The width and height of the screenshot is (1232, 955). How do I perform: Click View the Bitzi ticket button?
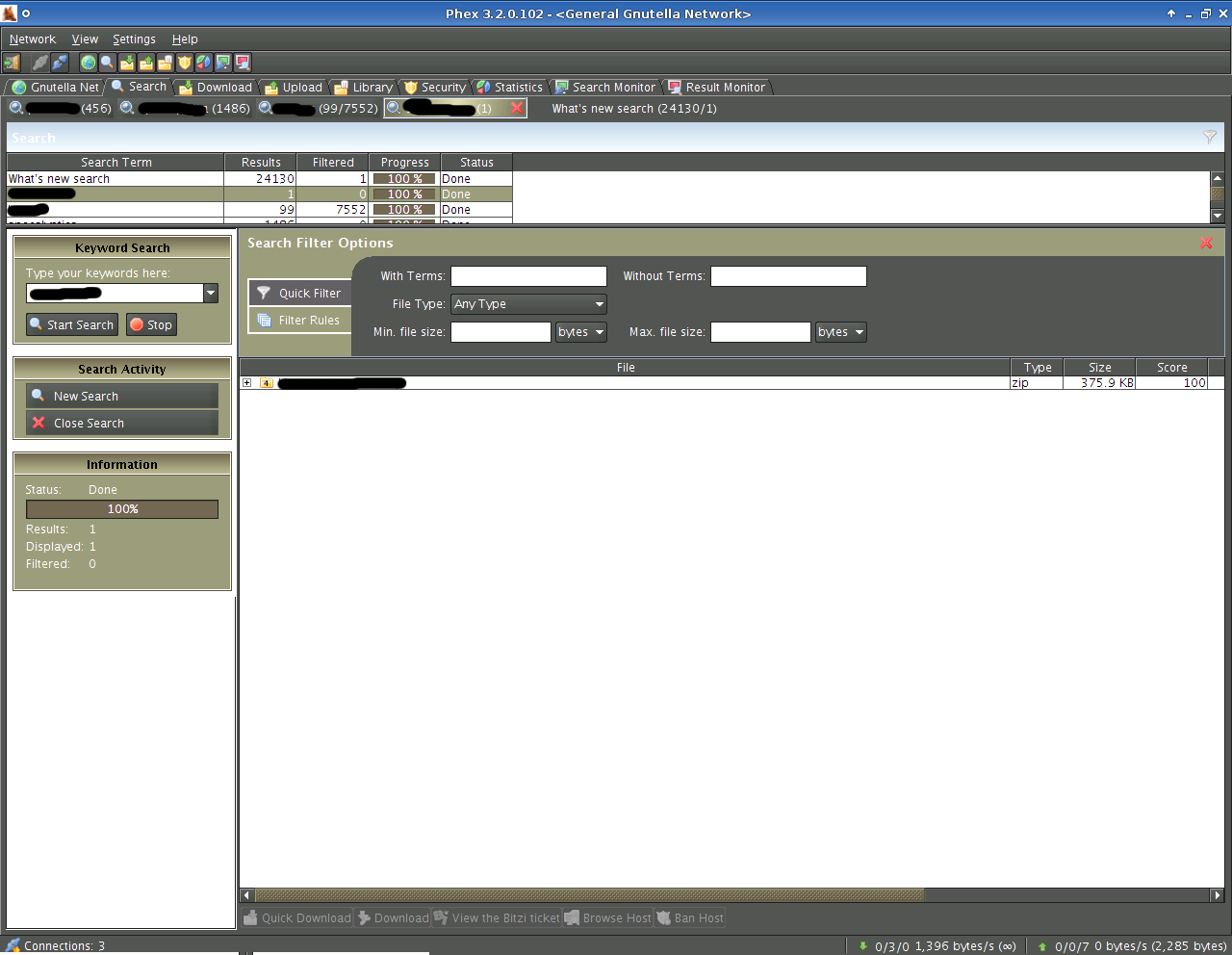point(497,917)
